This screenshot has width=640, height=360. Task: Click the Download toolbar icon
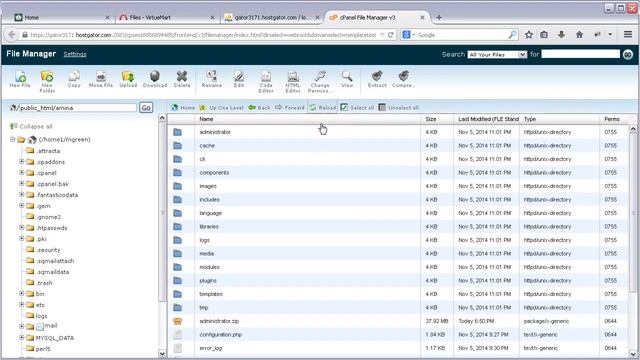[x=155, y=79]
